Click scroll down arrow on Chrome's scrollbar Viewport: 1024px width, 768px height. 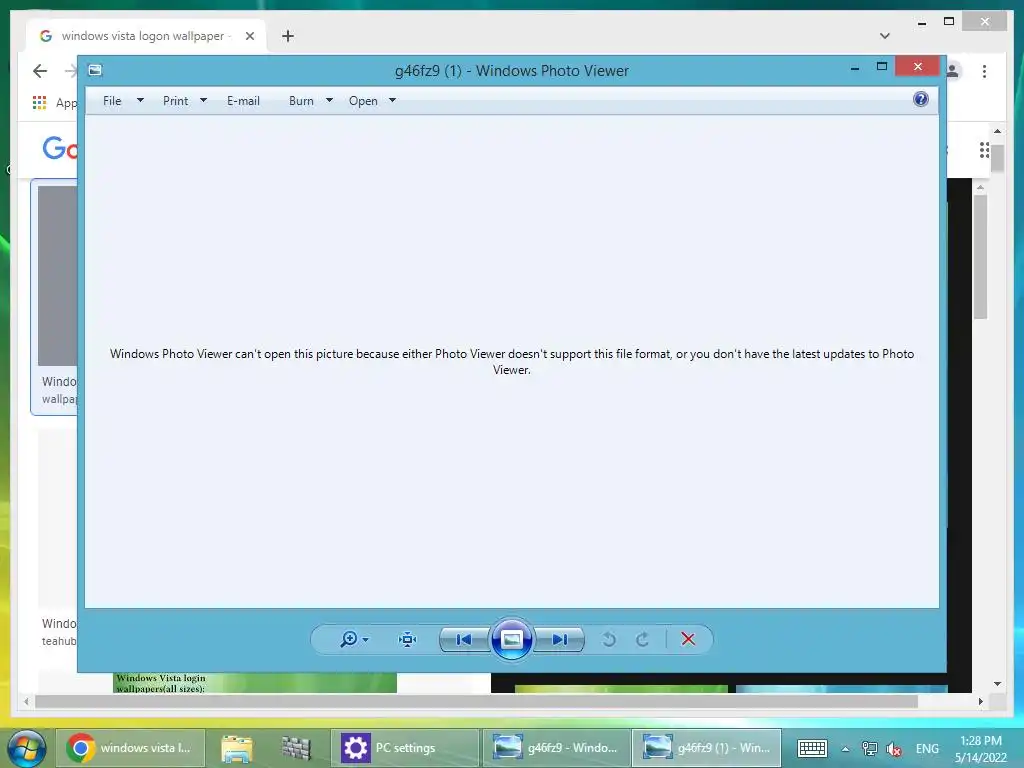(997, 684)
